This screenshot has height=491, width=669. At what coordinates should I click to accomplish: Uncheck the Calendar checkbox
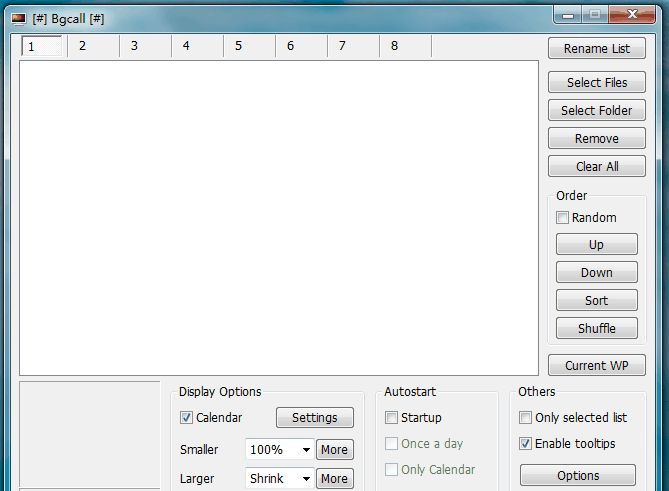[186, 418]
